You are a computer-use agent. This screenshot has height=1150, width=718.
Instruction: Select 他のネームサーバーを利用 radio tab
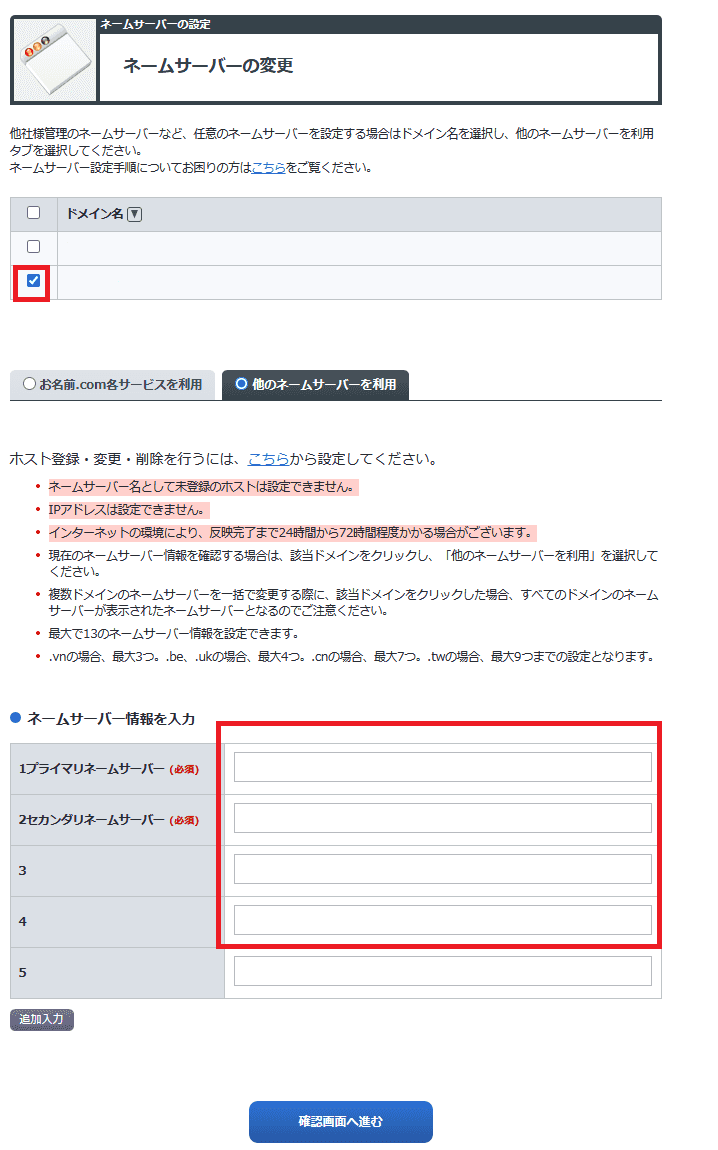tap(315, 384)
